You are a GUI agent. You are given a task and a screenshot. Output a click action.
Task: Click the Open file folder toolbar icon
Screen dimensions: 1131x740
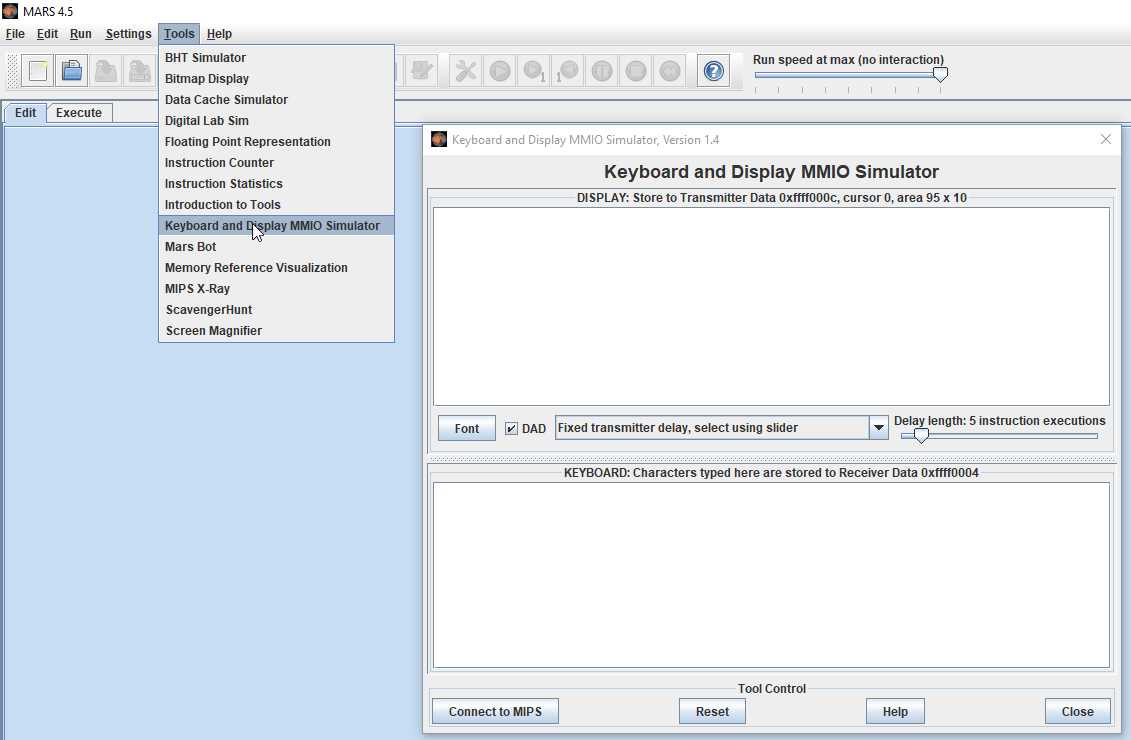click(71, 71)
